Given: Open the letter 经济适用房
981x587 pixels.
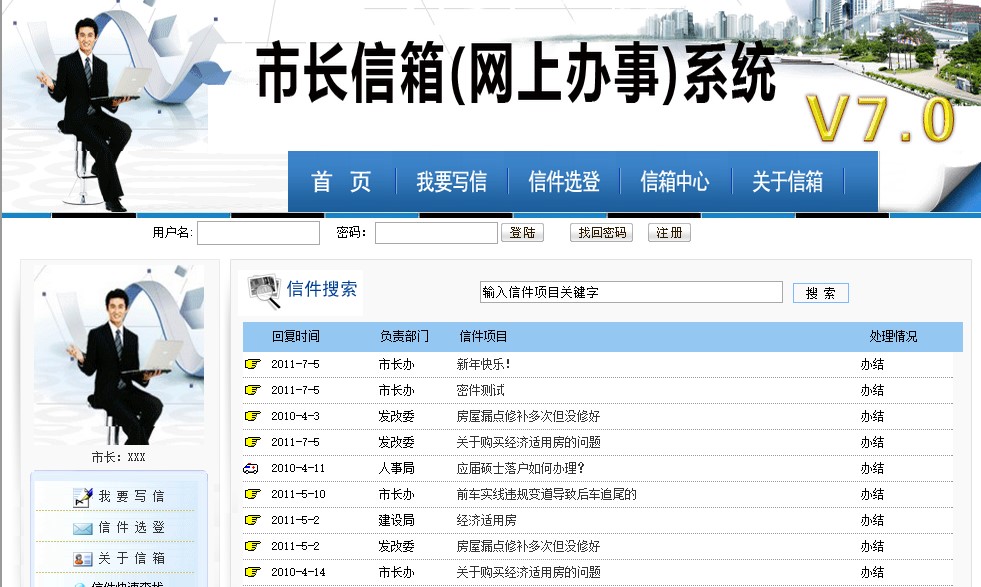Looking at the screenshot, I should [486, 520].
